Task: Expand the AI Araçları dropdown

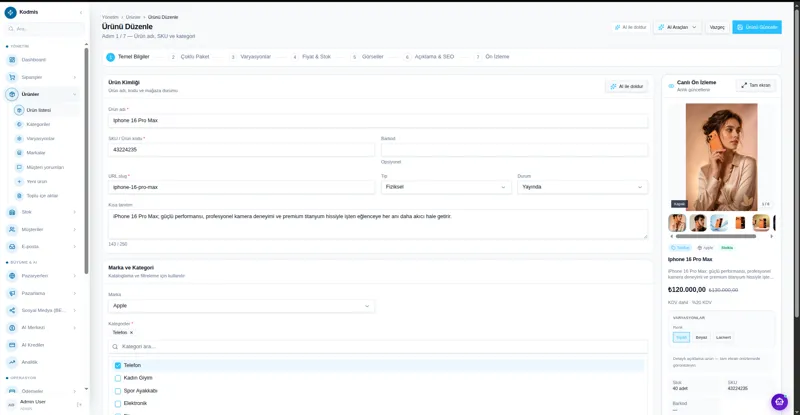Action: (677, 27)
